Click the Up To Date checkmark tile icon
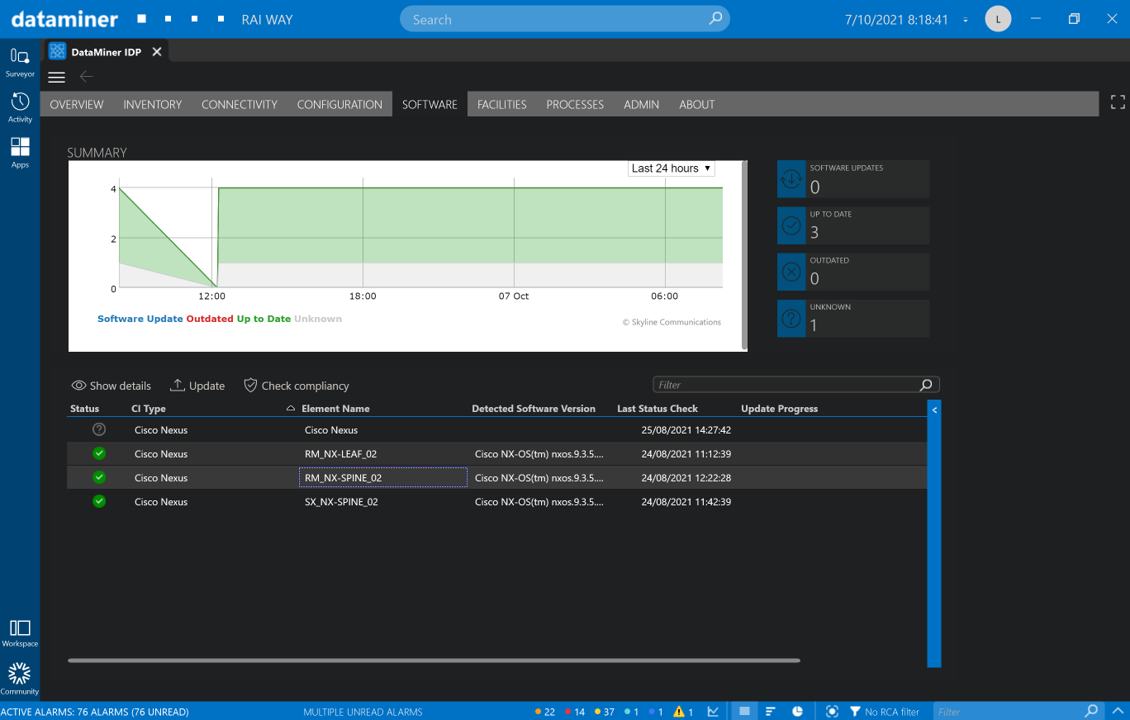The image size is (1130, 720). pos(791,226)
